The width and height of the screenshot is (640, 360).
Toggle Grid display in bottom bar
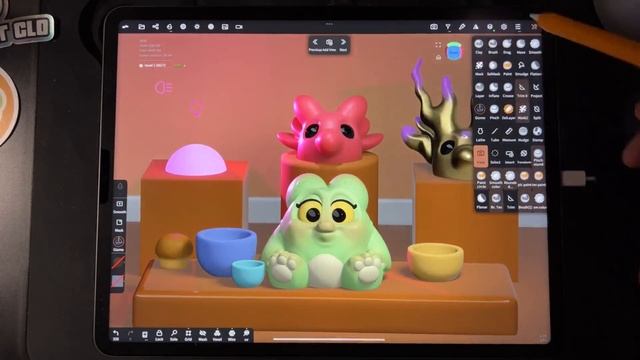pos(188,335)
